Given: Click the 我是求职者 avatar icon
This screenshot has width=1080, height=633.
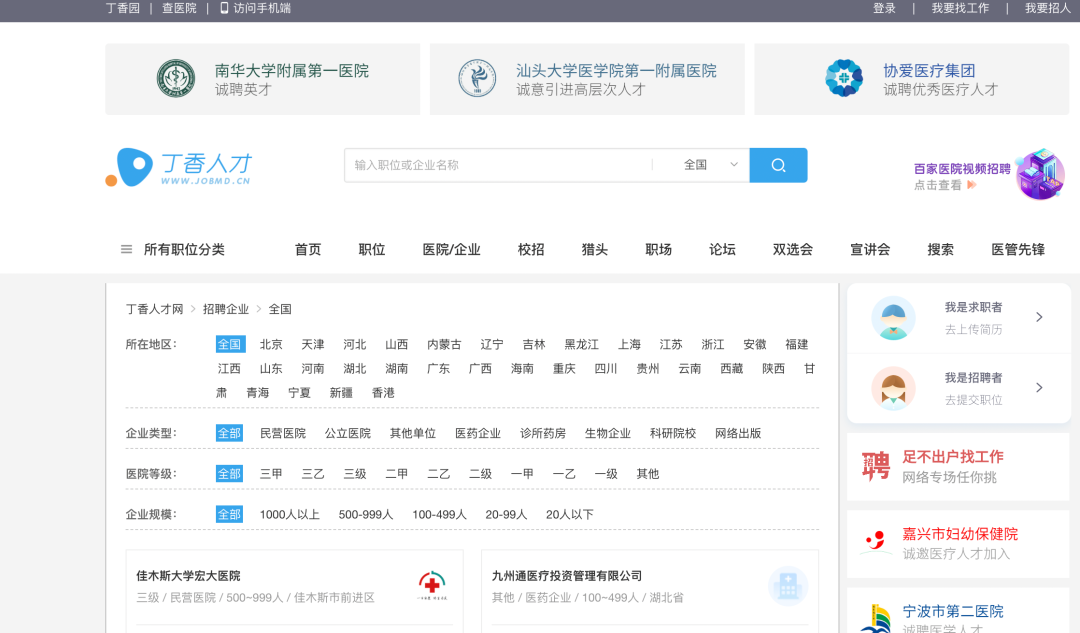Looking at the screenshot, I should (892, 318).
